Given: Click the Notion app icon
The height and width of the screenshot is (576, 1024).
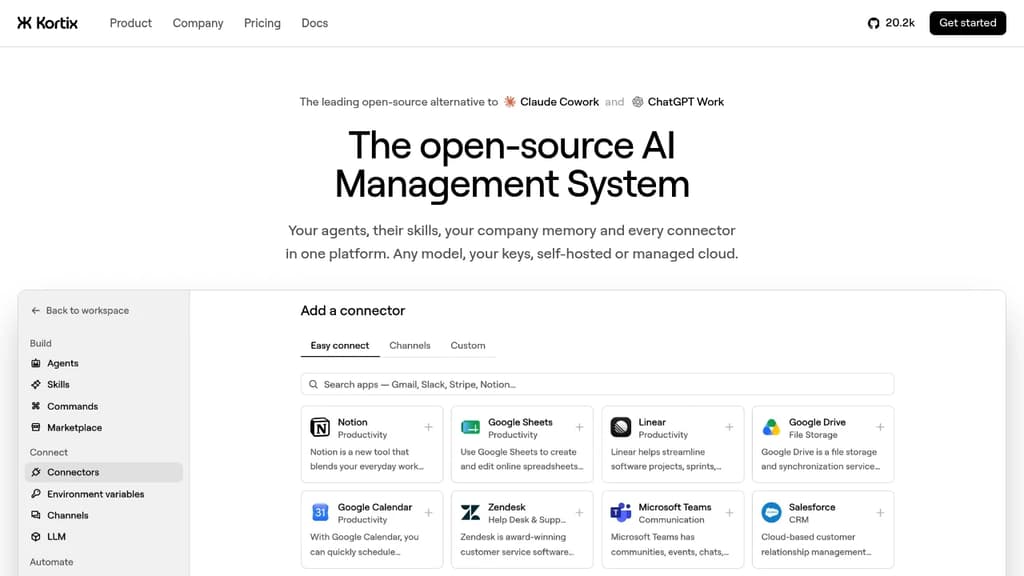Looking at the screenshot, I should point(320,428).
